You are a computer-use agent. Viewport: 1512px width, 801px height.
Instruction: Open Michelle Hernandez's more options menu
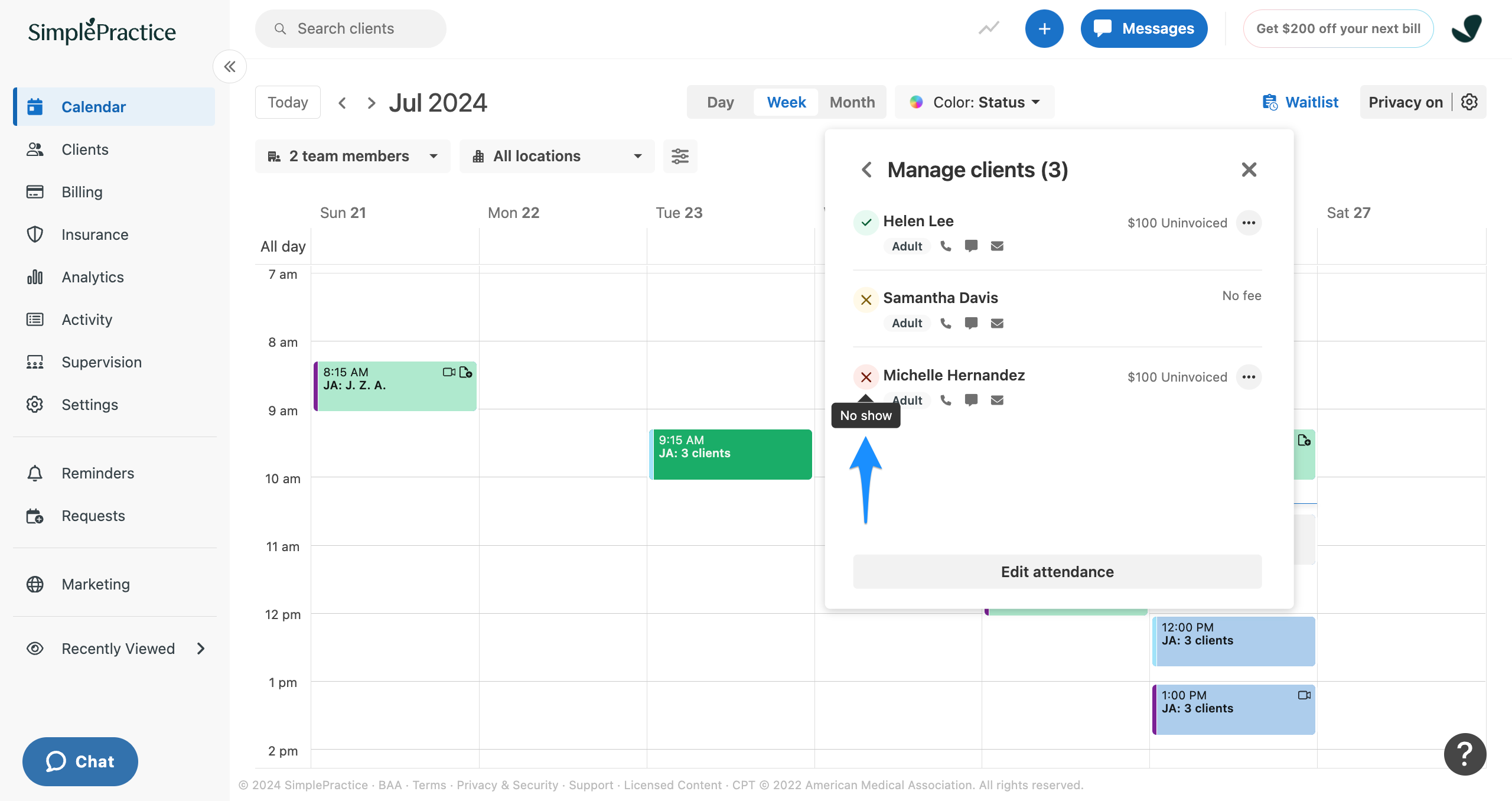[1249, 377]
